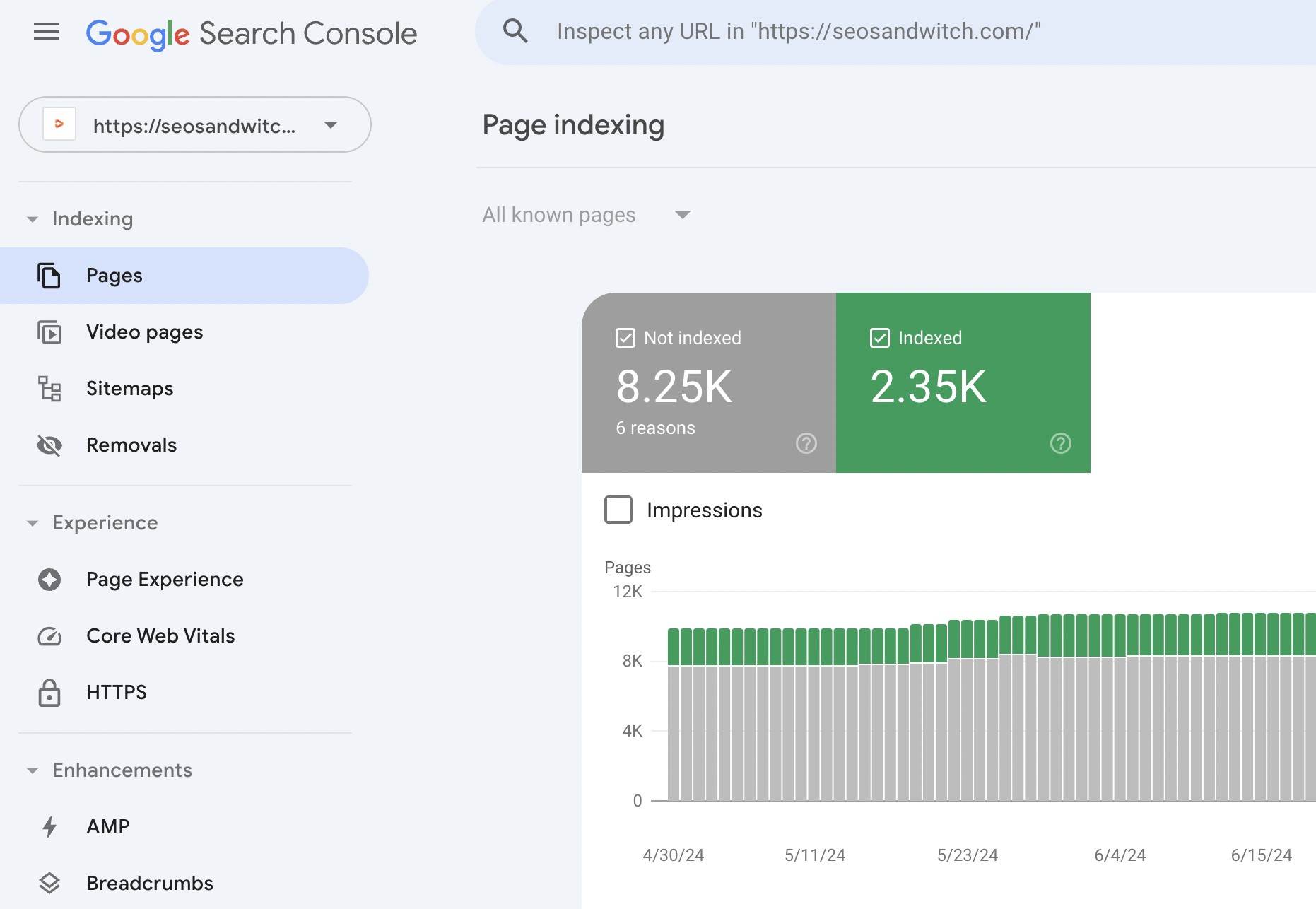
Task: Click the AMP lightning bolt icon
Action: coord(49,827)
